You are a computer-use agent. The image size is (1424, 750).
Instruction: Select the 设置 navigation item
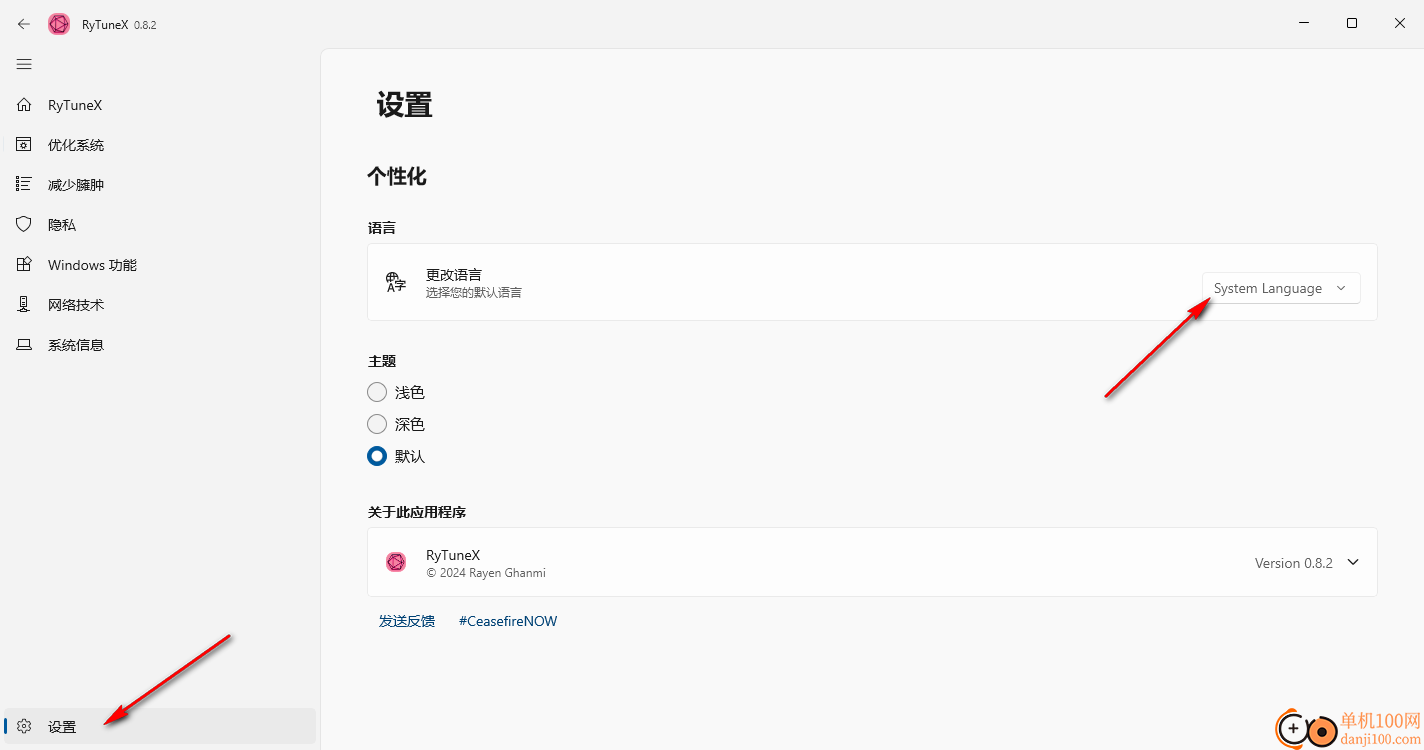(160, 727)
